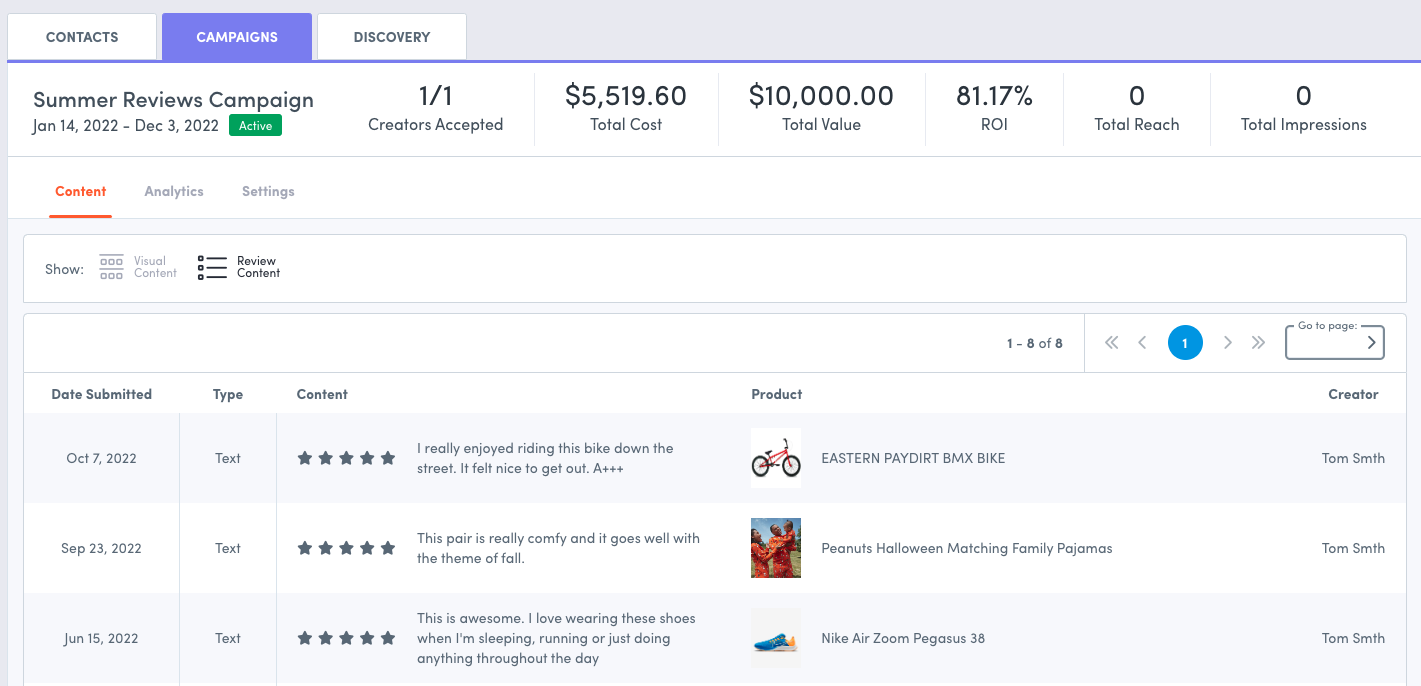The height and width of the screenshot is (686, 1421).
Task: Open the Peanuts Halloween pajamas thumbnail
Action: [x=776, y=548]
